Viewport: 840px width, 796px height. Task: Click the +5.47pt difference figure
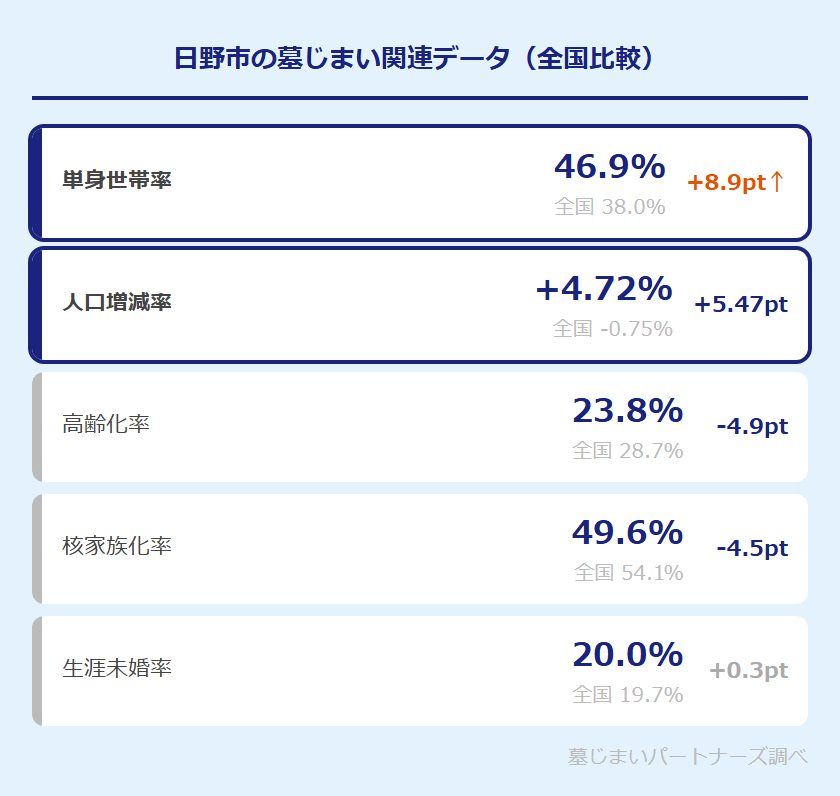coord(741,304)
